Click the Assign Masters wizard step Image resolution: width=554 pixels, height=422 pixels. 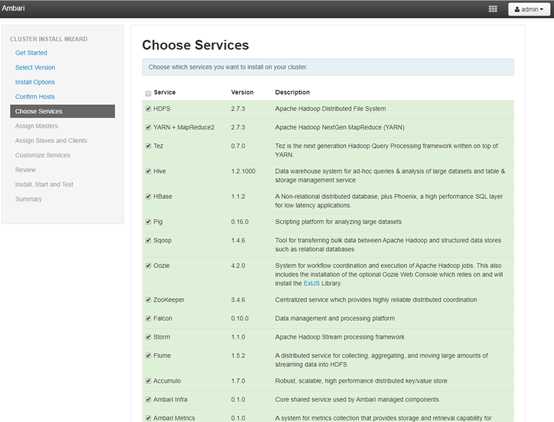[x=36, y=126]
